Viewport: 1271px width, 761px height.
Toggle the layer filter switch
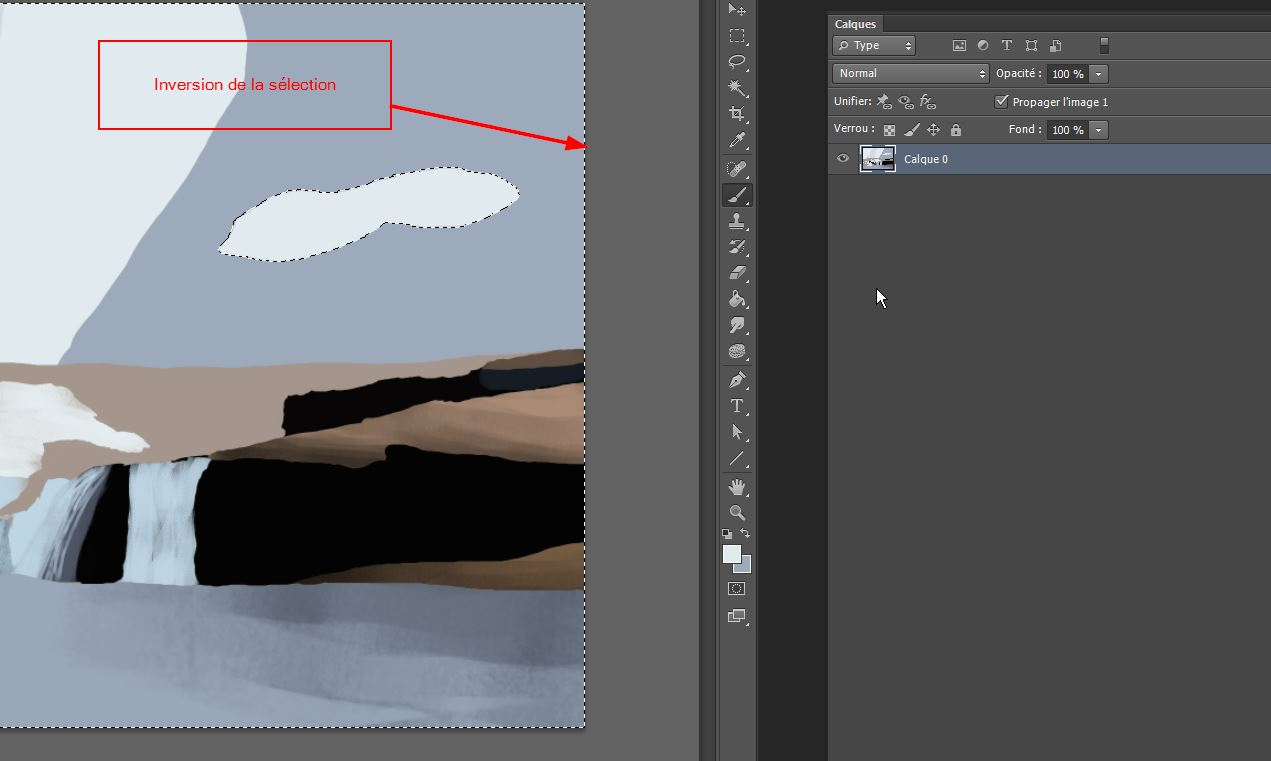(1104, 46)
